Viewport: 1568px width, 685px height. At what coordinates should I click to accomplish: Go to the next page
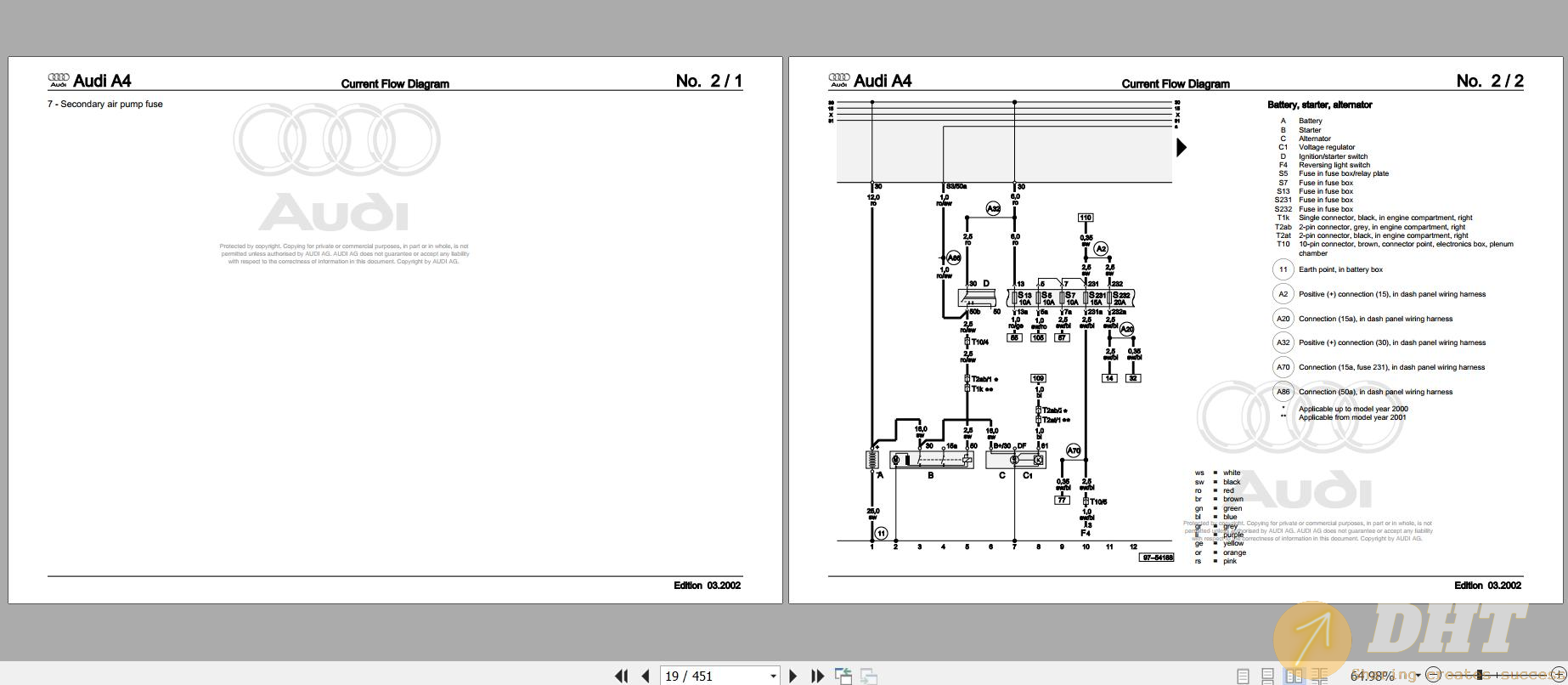pos(793,676)
